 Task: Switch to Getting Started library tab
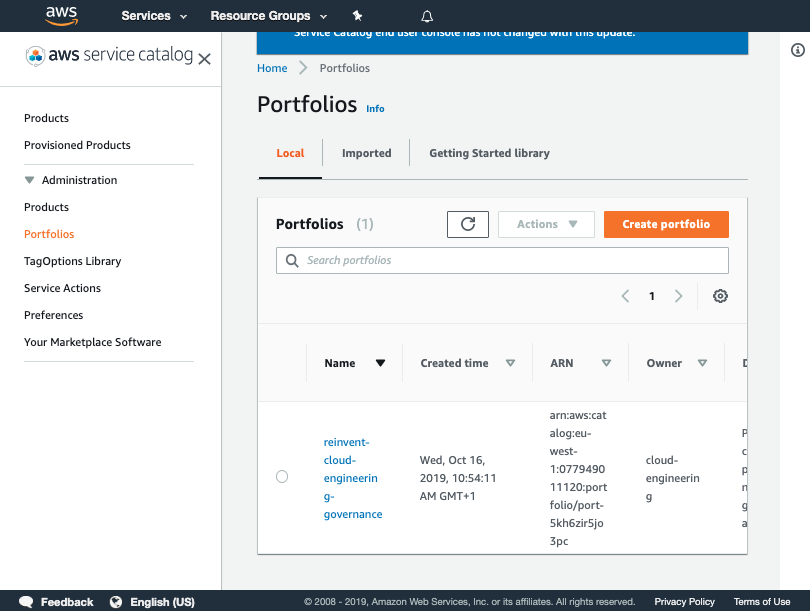489,153
